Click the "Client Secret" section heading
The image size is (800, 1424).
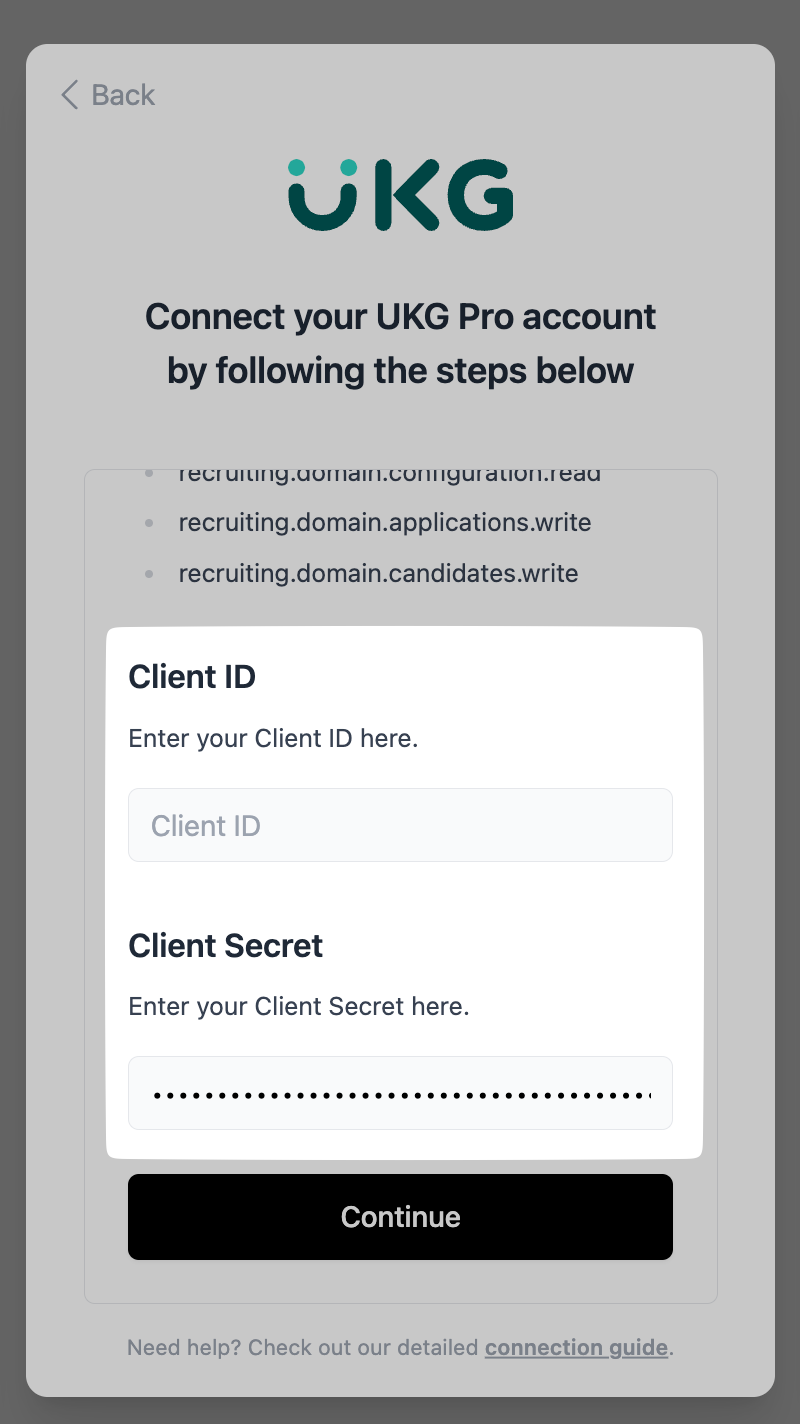tap(226, 945)
